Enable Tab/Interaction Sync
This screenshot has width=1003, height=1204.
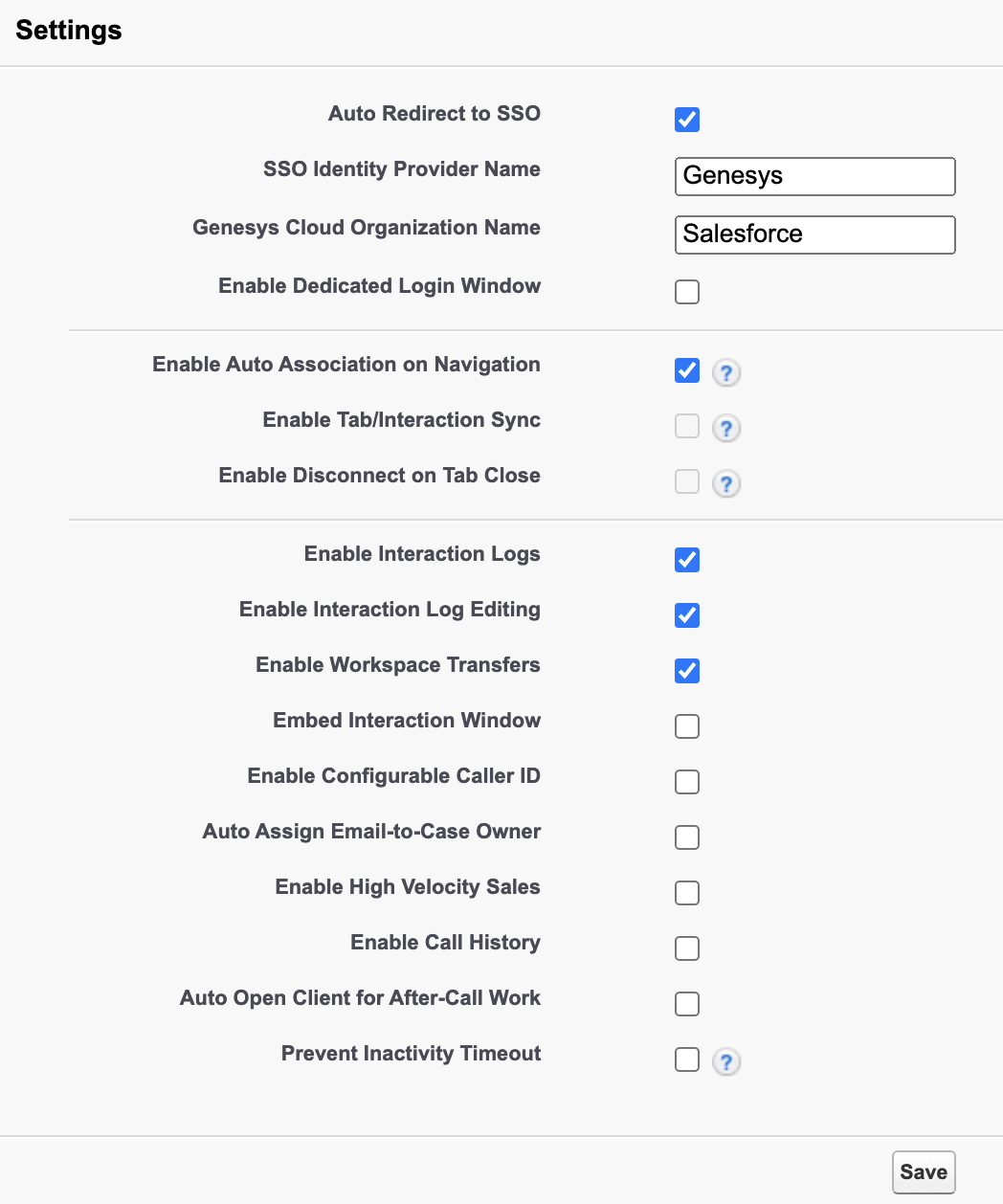pyautogui.click(x=687, y=426)
